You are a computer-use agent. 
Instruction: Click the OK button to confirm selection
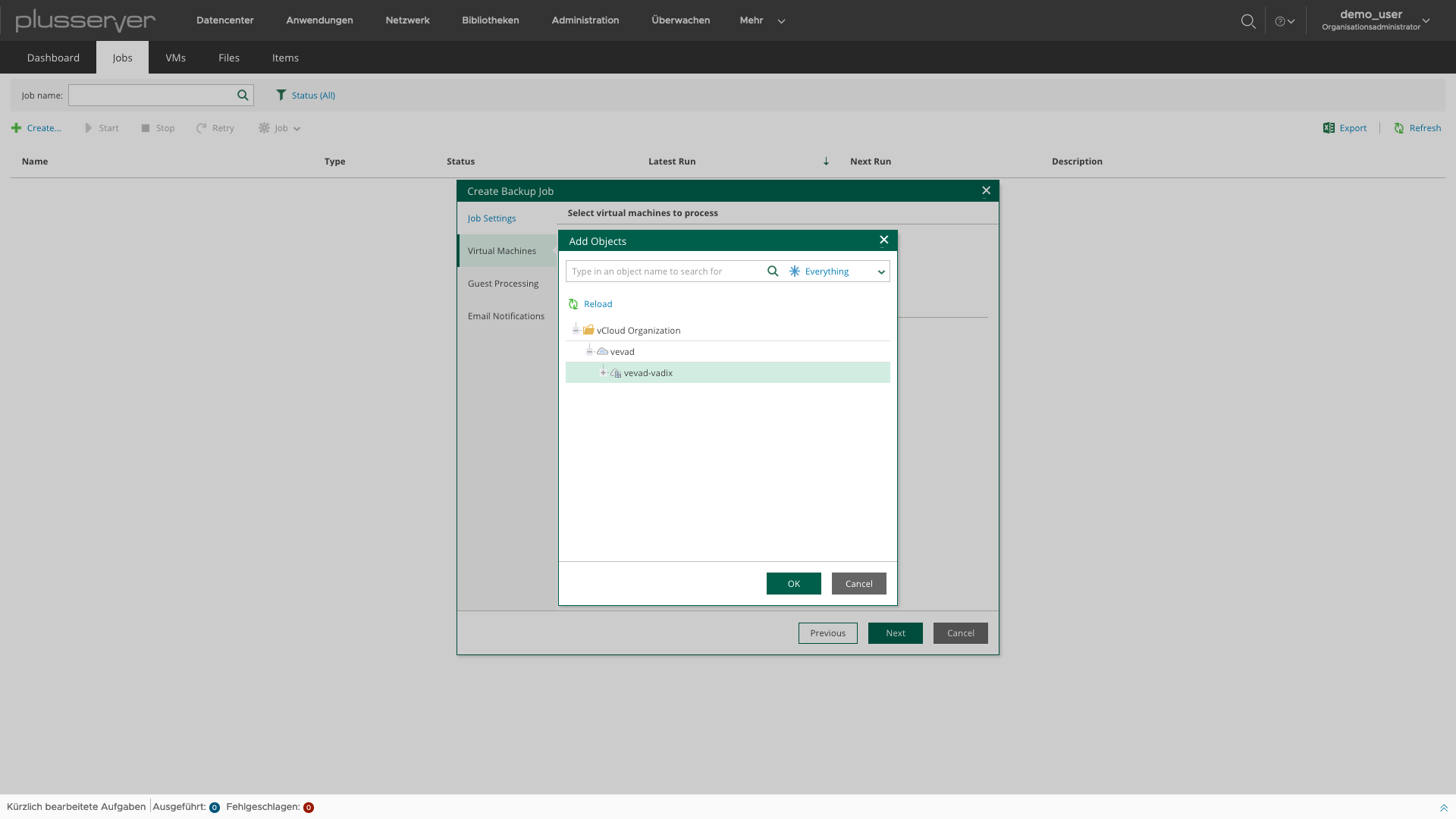pyautogui.click(x=794, y=583)
